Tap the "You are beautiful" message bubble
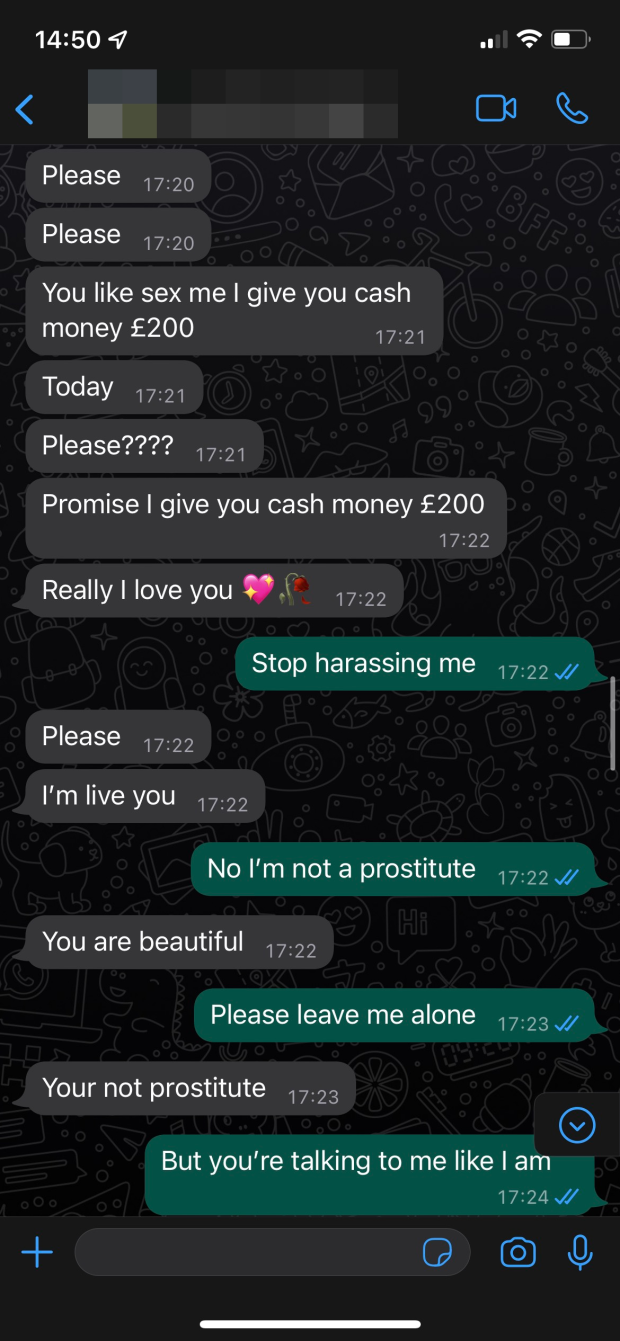This screenshot has width=620, height=1341. click(x=179, y=943)
